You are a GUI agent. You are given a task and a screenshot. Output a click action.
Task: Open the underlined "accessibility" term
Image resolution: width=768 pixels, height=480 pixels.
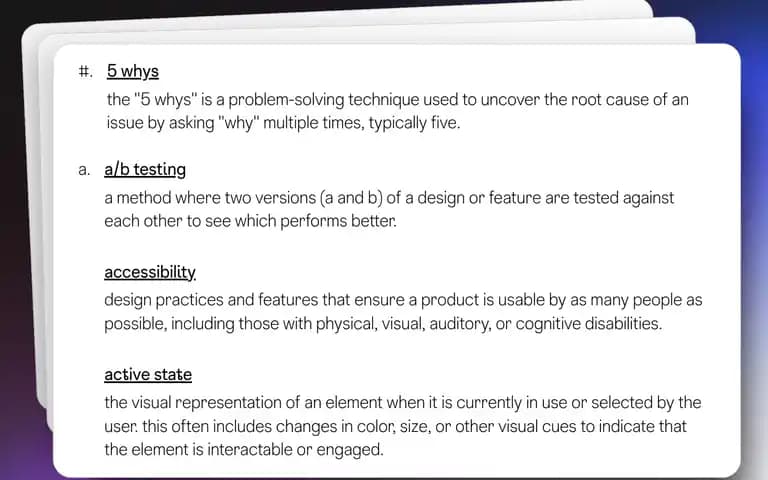point(150,272)
